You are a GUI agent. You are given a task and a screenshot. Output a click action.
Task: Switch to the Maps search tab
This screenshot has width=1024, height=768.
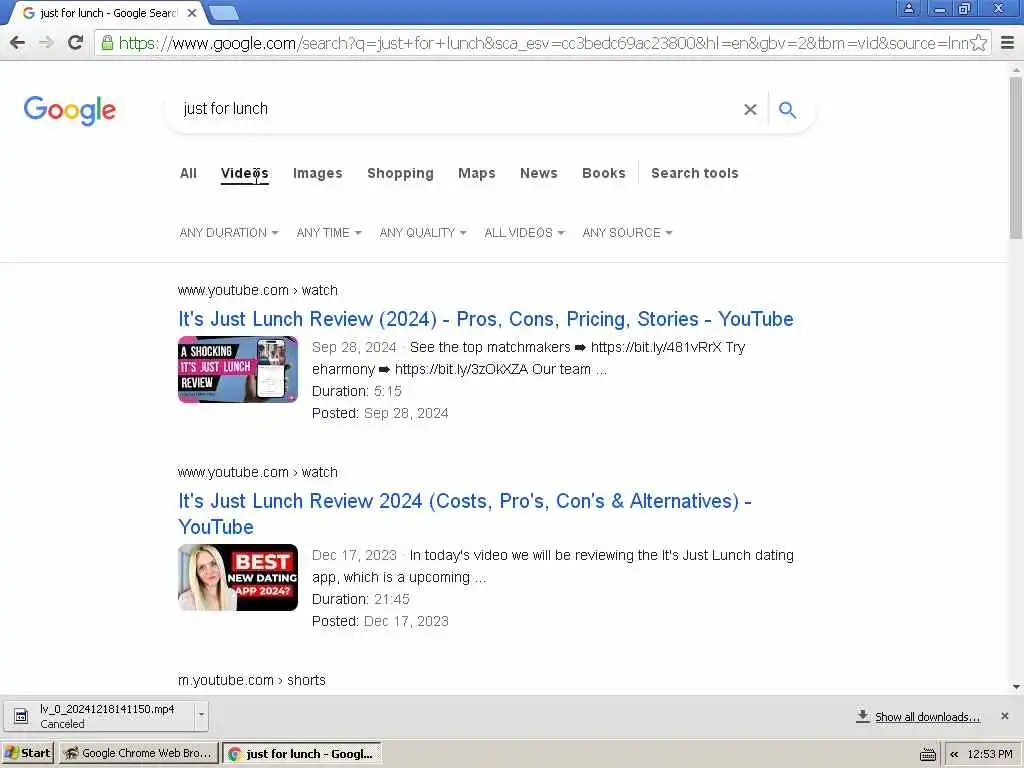[477, 173]
